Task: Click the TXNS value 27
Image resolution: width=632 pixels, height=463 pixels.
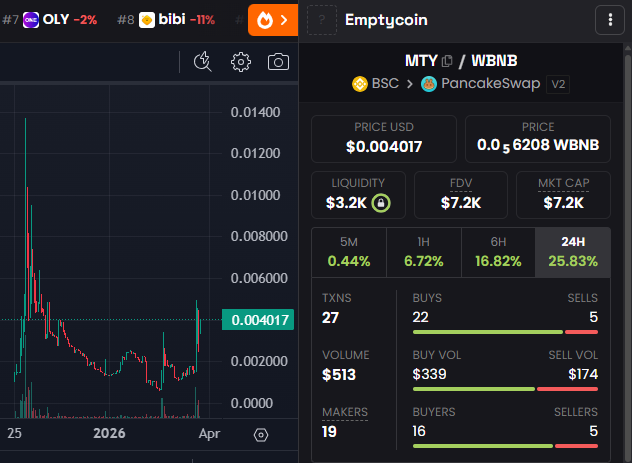Action: tap(330, 318)
